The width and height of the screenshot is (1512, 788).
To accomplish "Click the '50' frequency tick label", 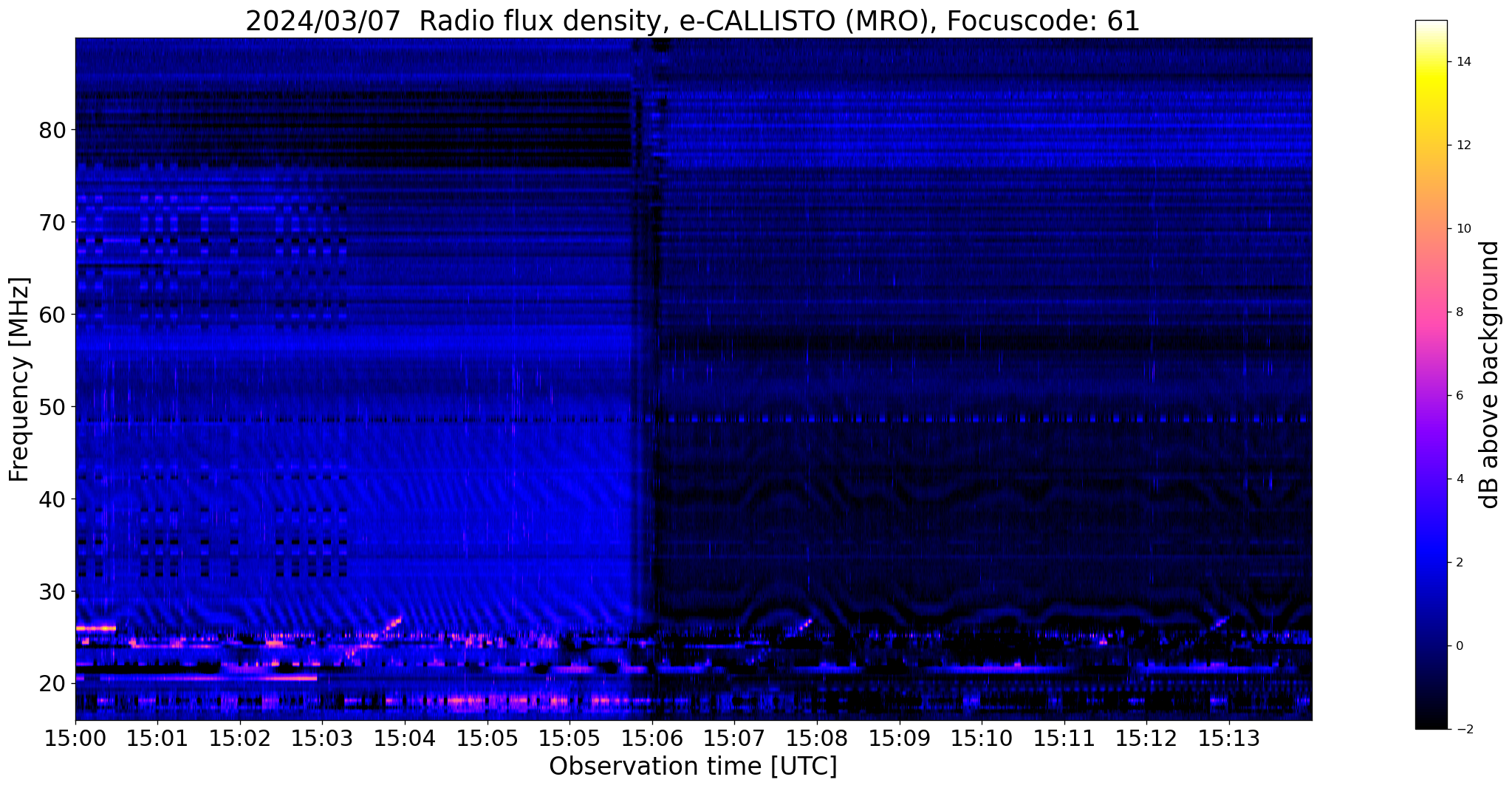I will pos(52,407).
